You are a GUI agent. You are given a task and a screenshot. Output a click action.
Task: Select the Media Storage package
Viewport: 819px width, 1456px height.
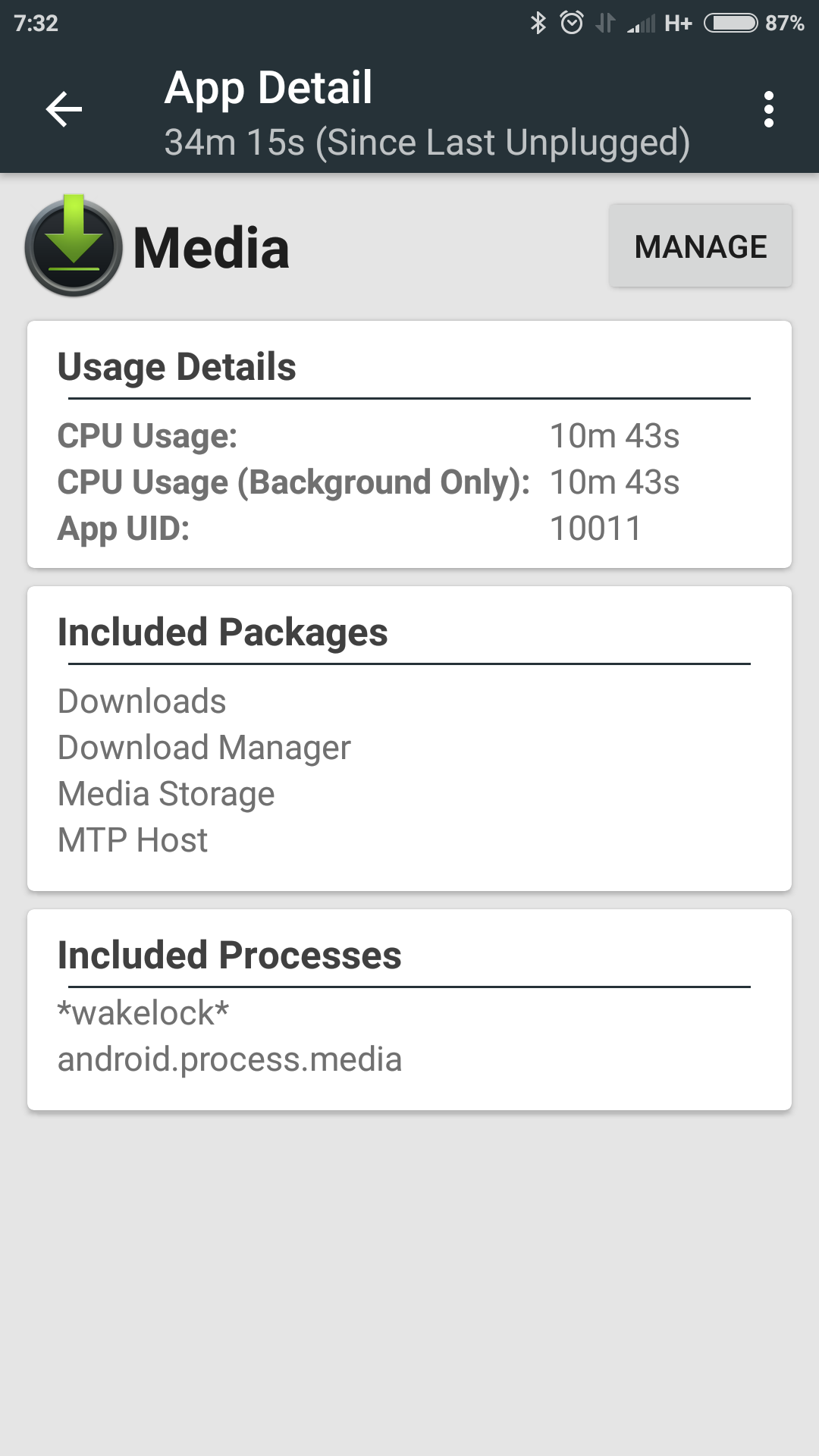click(166, 794)
